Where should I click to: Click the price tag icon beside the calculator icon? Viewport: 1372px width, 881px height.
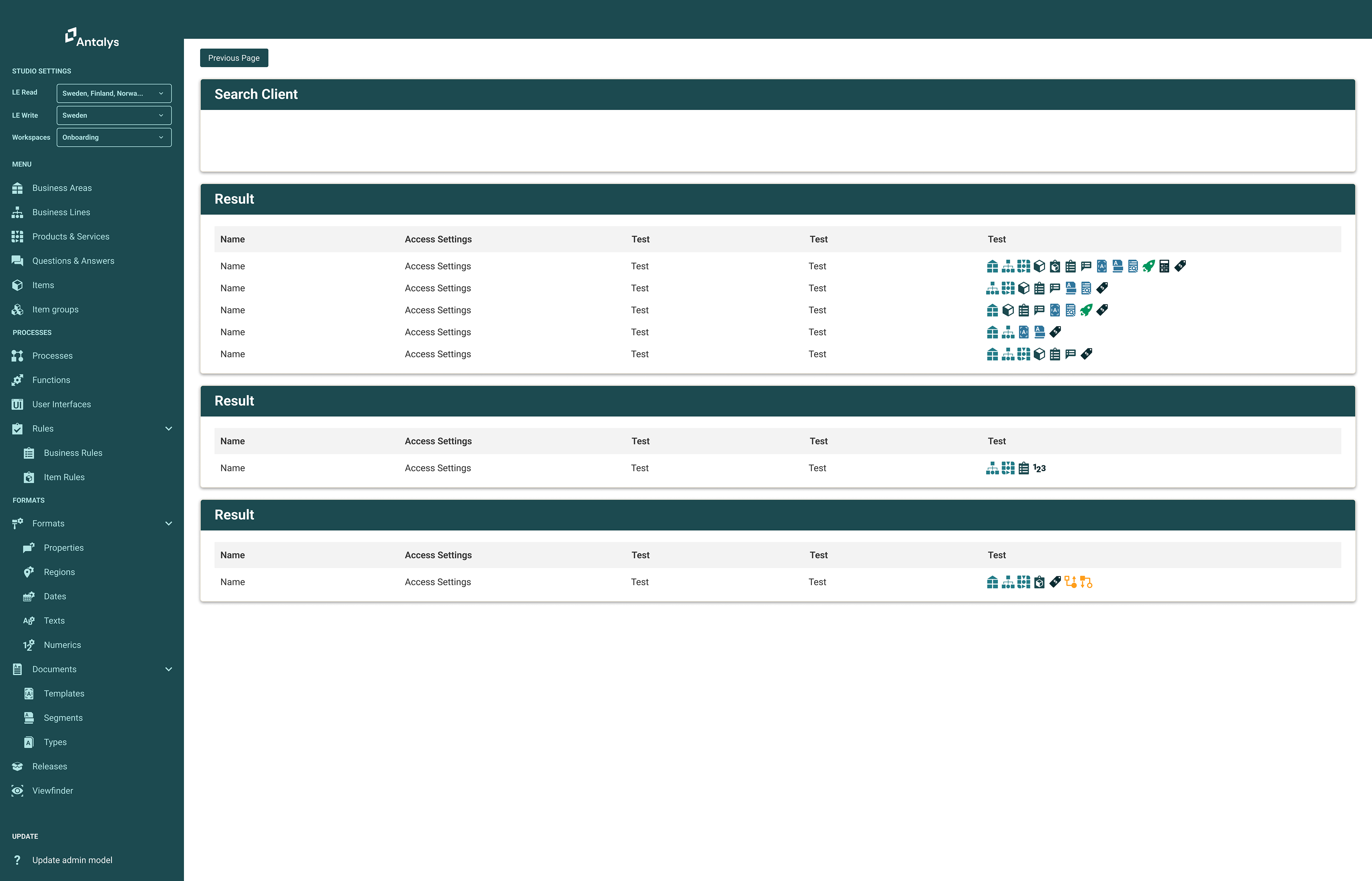tap(1180, 266)
